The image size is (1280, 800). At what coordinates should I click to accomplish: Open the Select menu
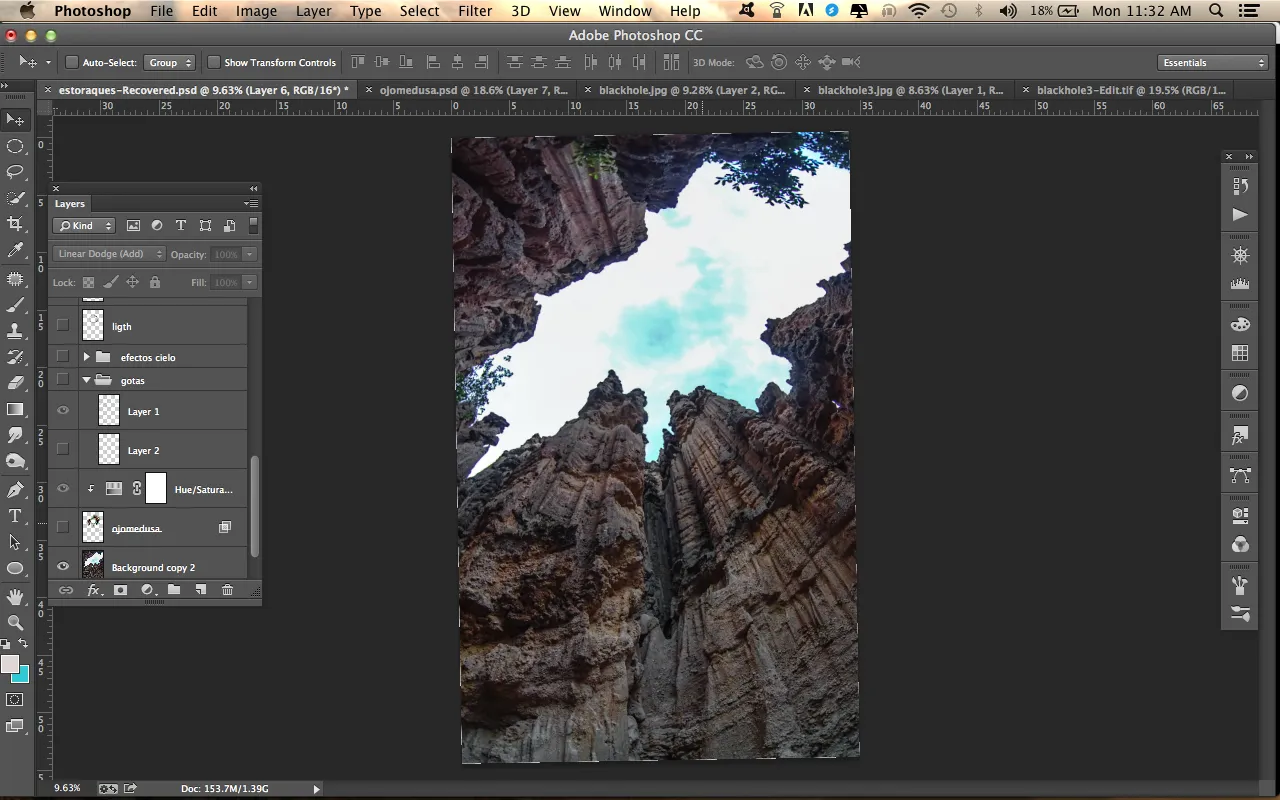coord(419,11)
